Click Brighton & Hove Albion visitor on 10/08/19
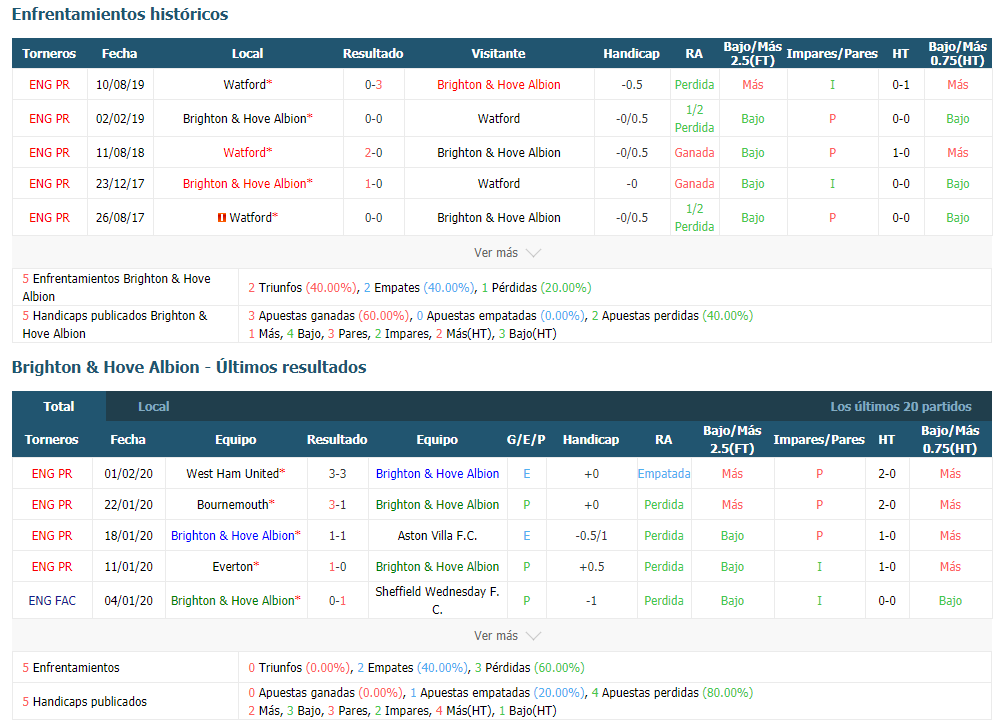1003x726 pixels. coord(498,84)
